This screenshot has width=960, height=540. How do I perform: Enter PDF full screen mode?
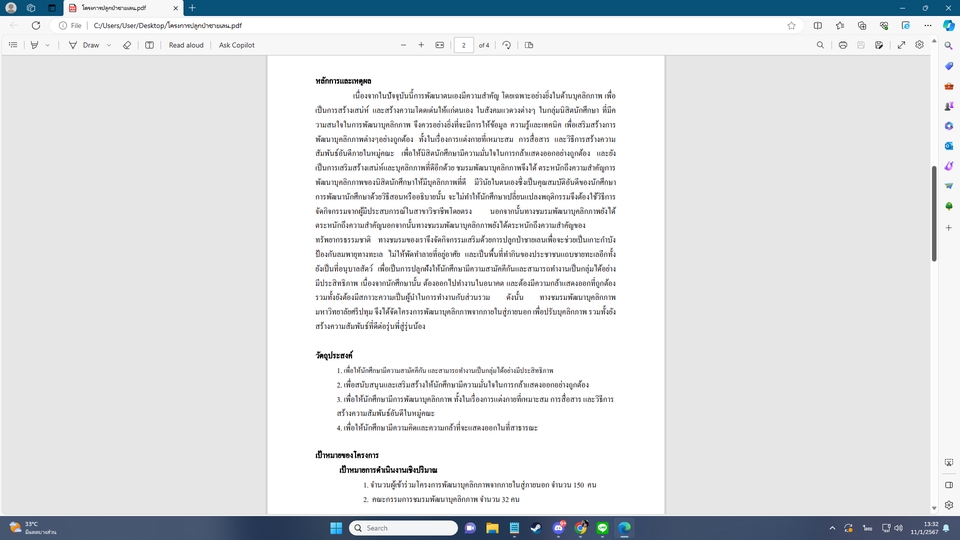(x=901, y=45)
